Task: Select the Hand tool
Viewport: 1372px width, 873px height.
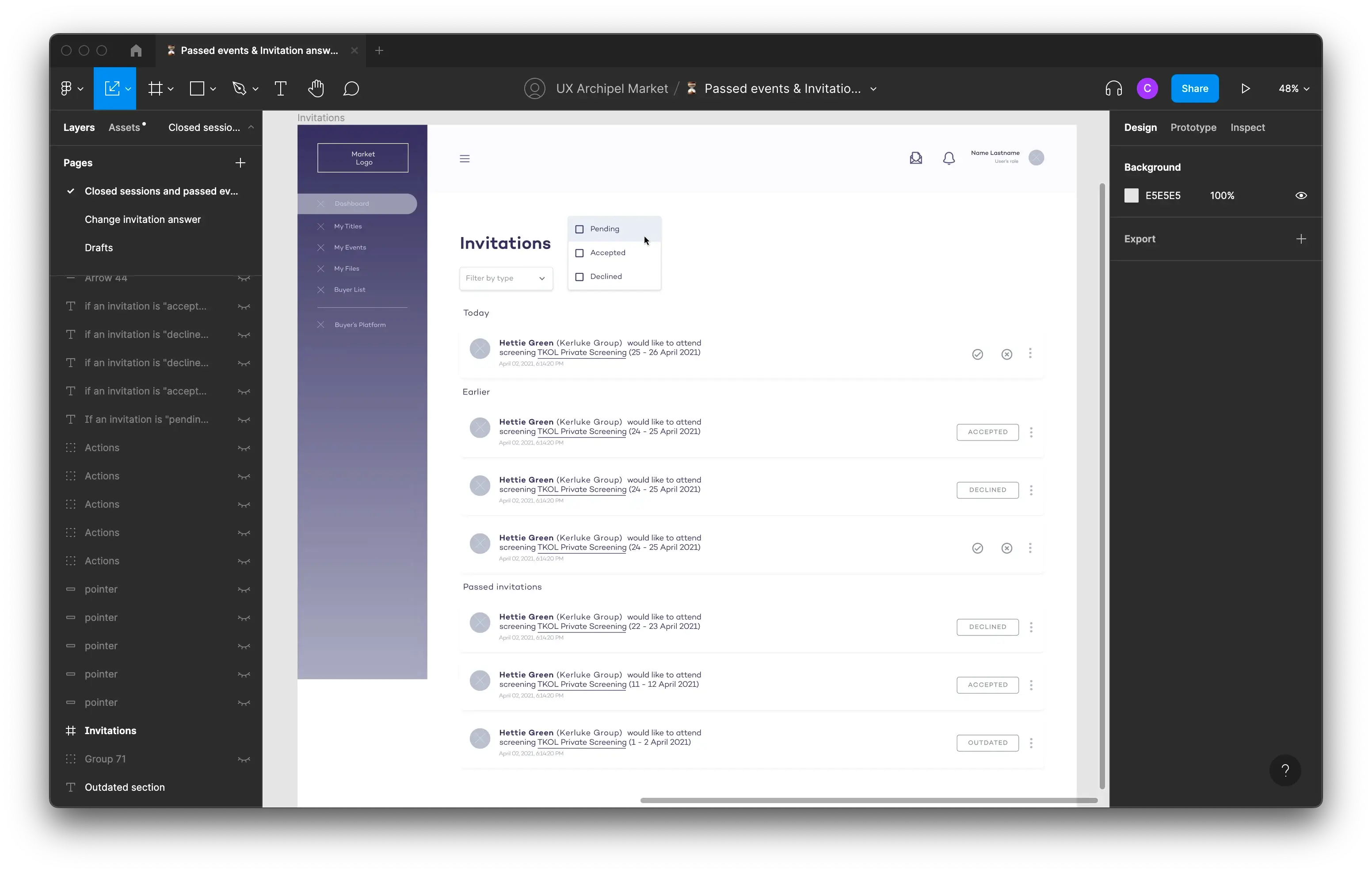Action: pyautogui.click(x=316, y=88)
